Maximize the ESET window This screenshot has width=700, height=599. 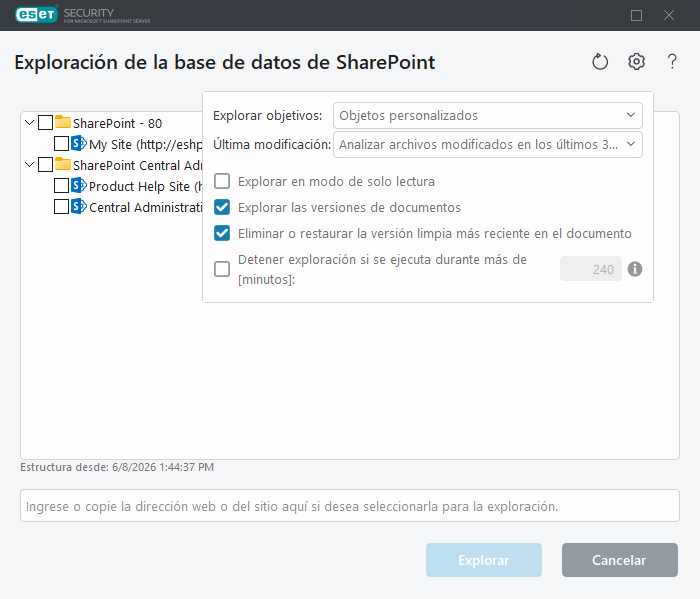click(x=636, y=15)
